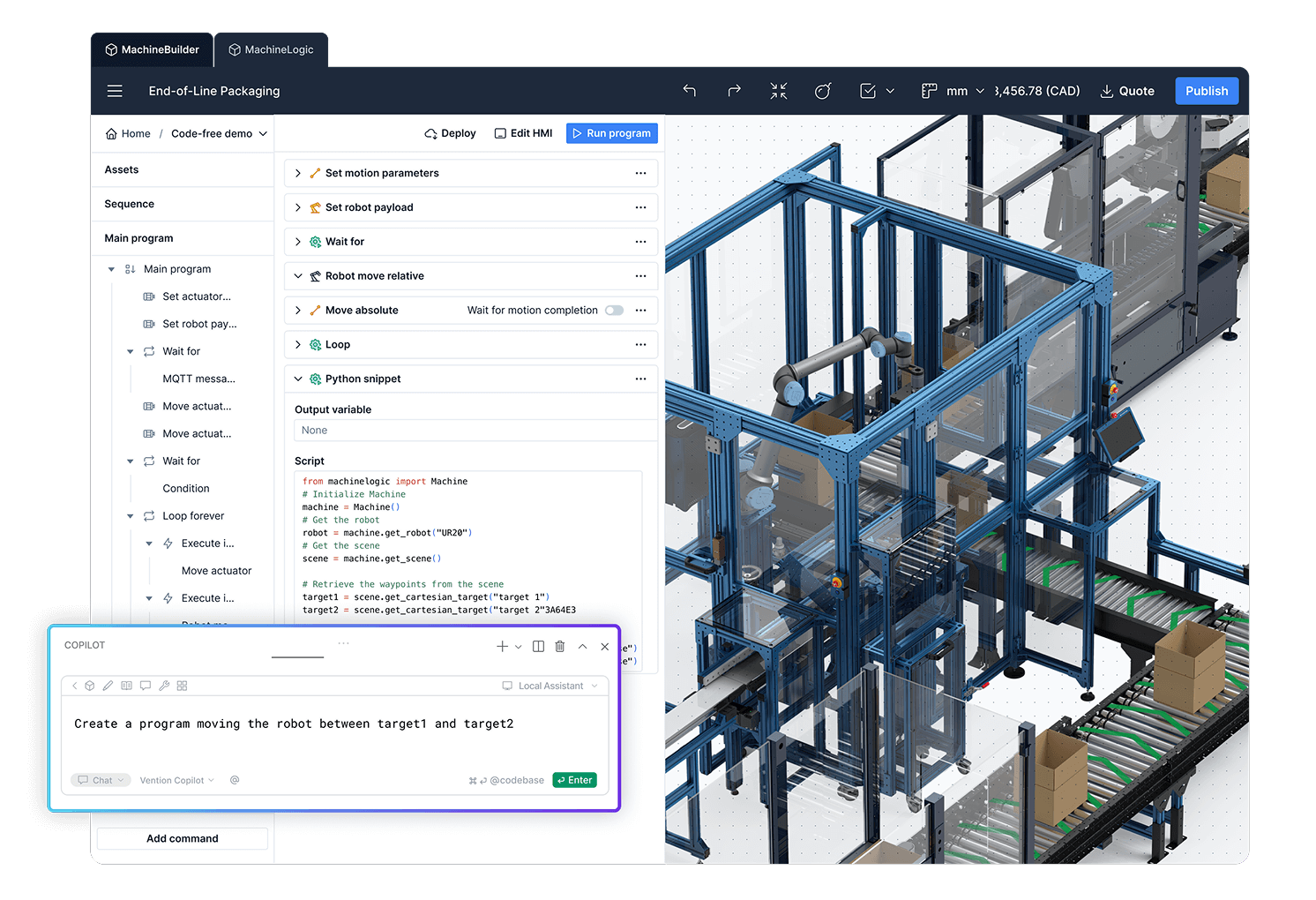Collapse the Python snippet step
Viewport: 1316px width, 900px height.
click(x=298, y=379)
